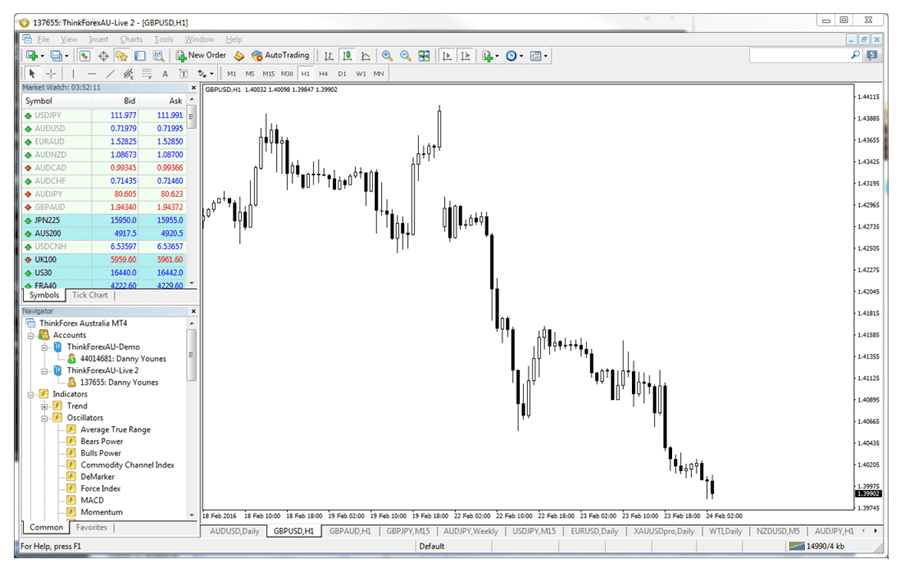Select the Crosshair tool
This screenshot has width=900, height=568.
tap(51, 74)
